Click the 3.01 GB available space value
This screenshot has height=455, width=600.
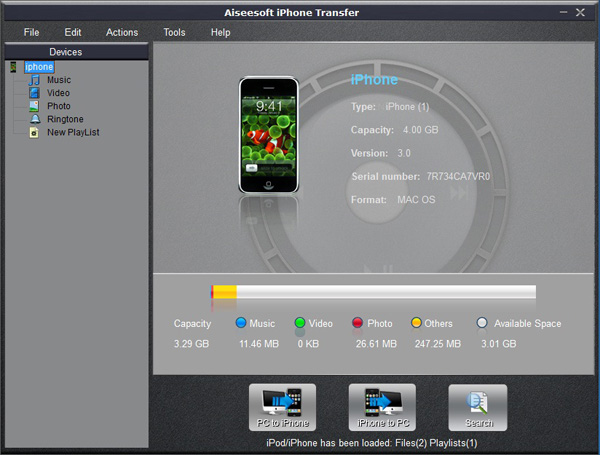499,344
